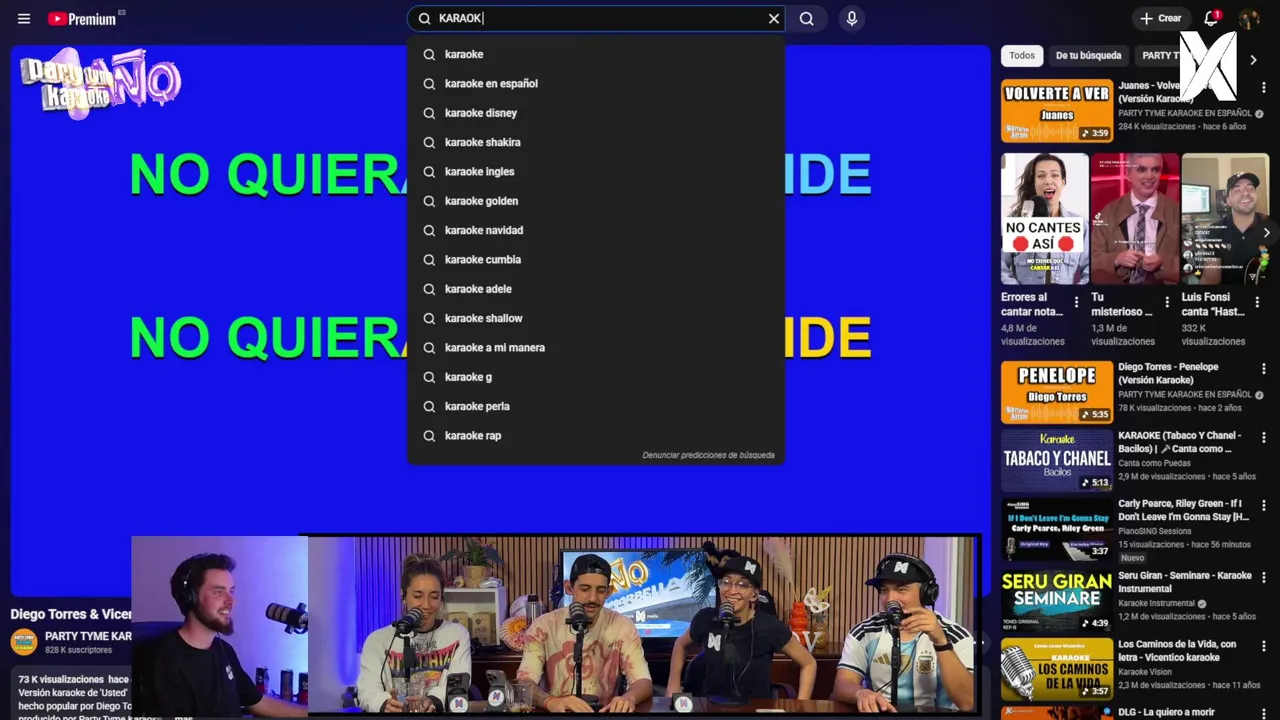Viewport: 1280px width, 720px height.
Task: Open 'Seru Giran - Seminare - Karaoke' title
Action: point(1185,582)
